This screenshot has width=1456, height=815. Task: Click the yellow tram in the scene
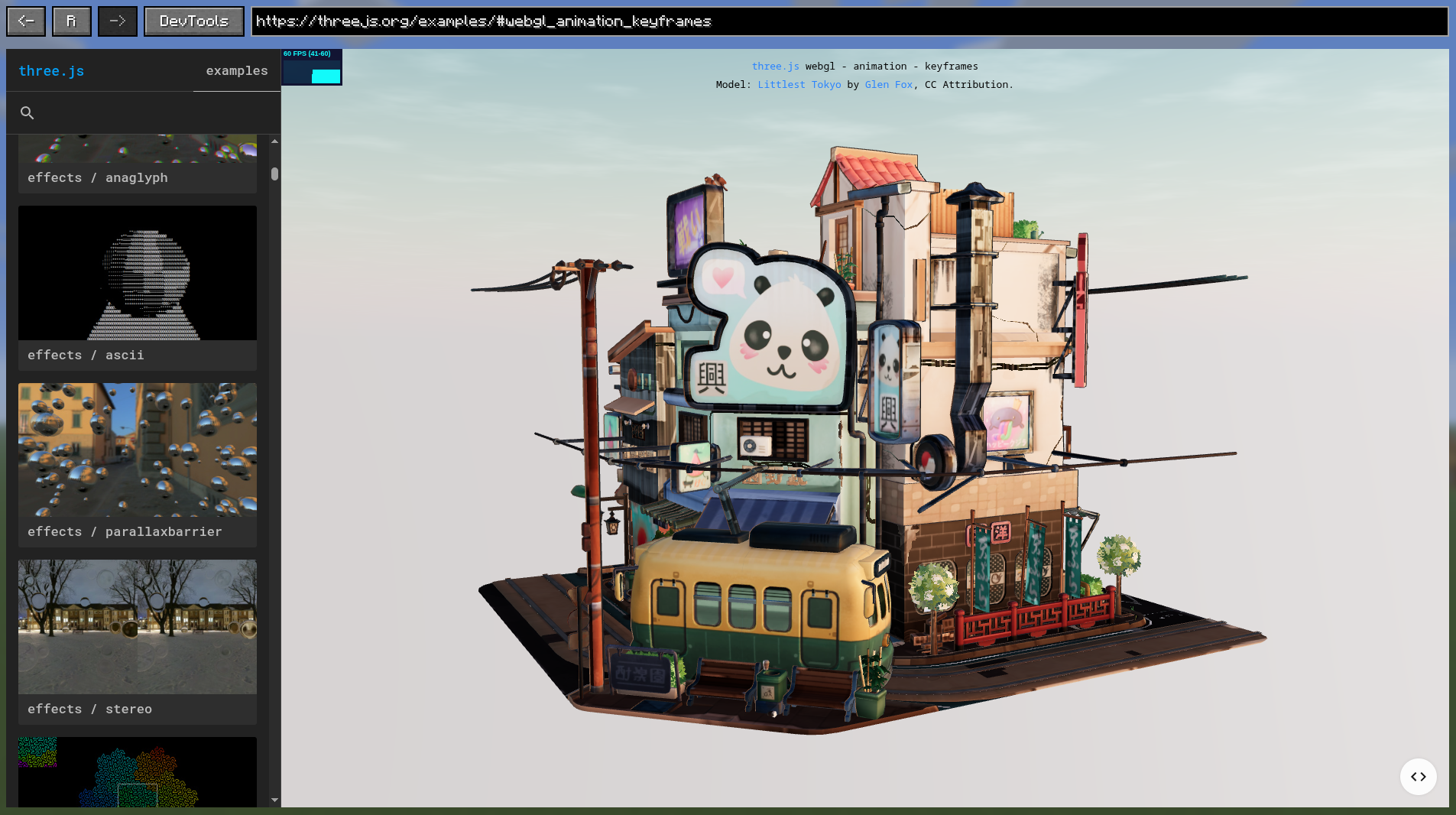(760, 604)
